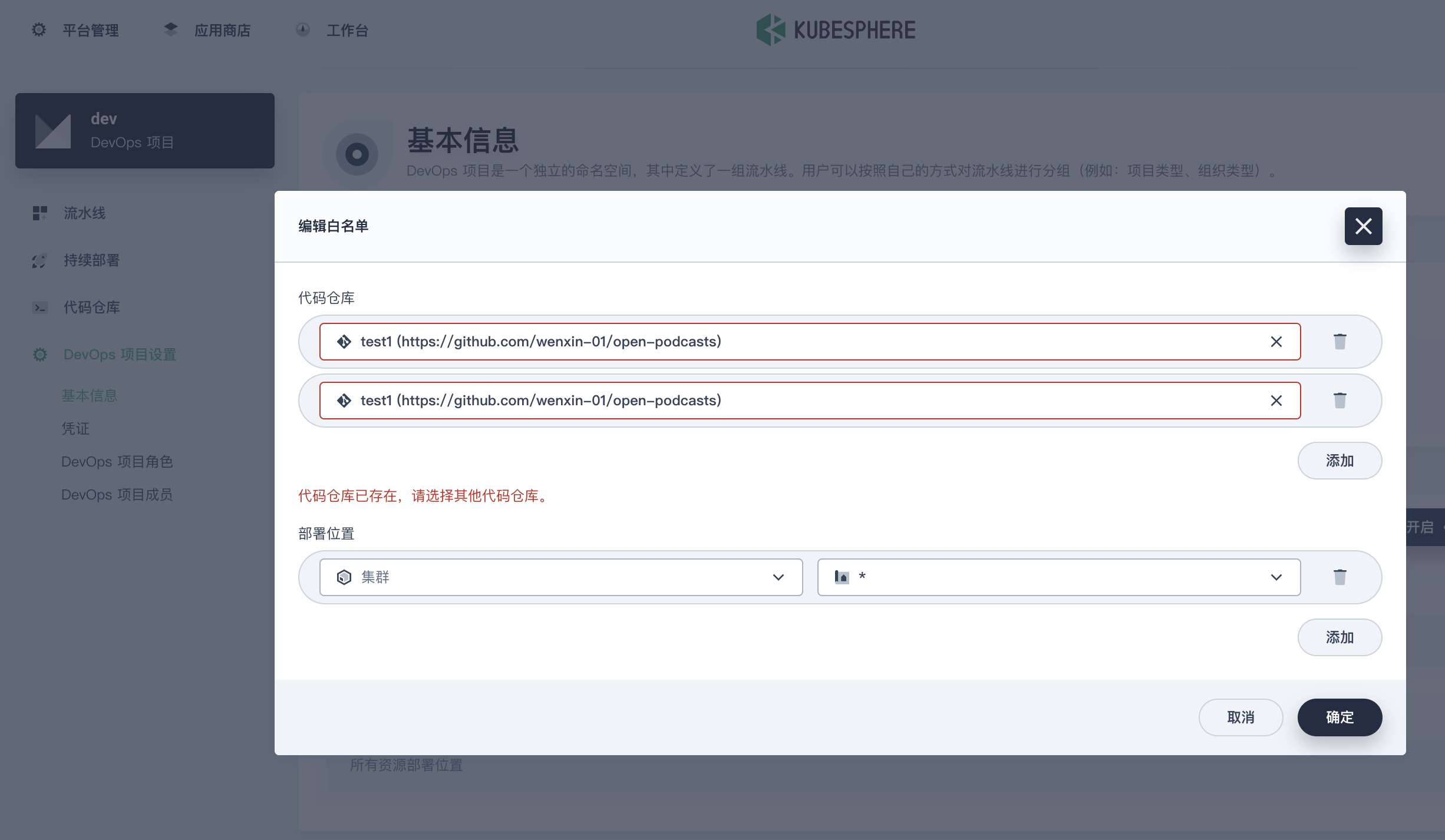Click the 应用商店 icon in the top bar
Viewport: 1445px width, 840px height.
coord(170,29)
